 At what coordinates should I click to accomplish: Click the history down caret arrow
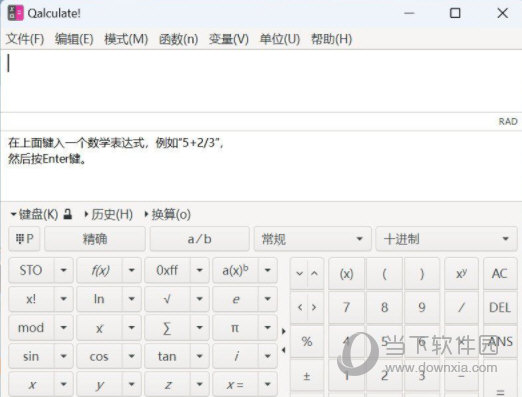click(x=299, y=274)
